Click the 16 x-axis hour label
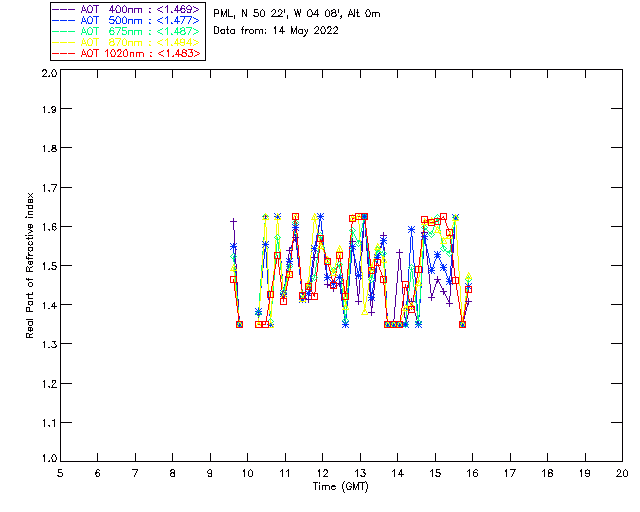640x512 pixels. coord(472,473)
